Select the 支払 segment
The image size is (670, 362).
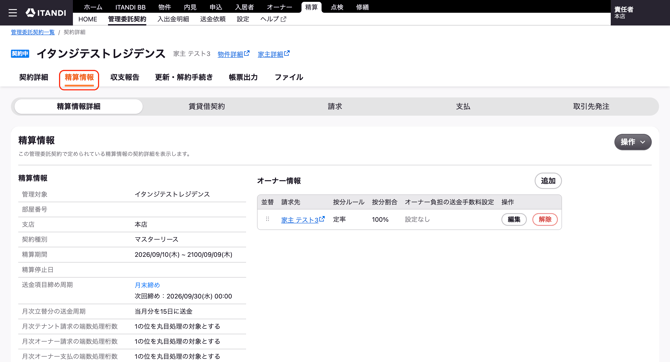click(463, 106)
